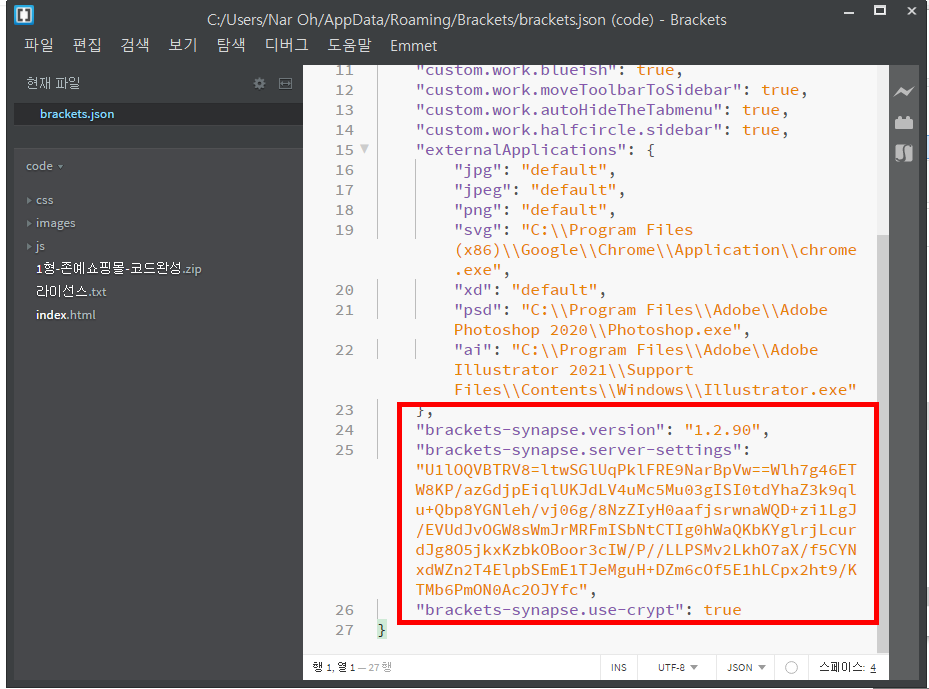Viewport: 929px width, 689px height.
Task: Maximize the Brackets window
Action: (x=880, y=11)
